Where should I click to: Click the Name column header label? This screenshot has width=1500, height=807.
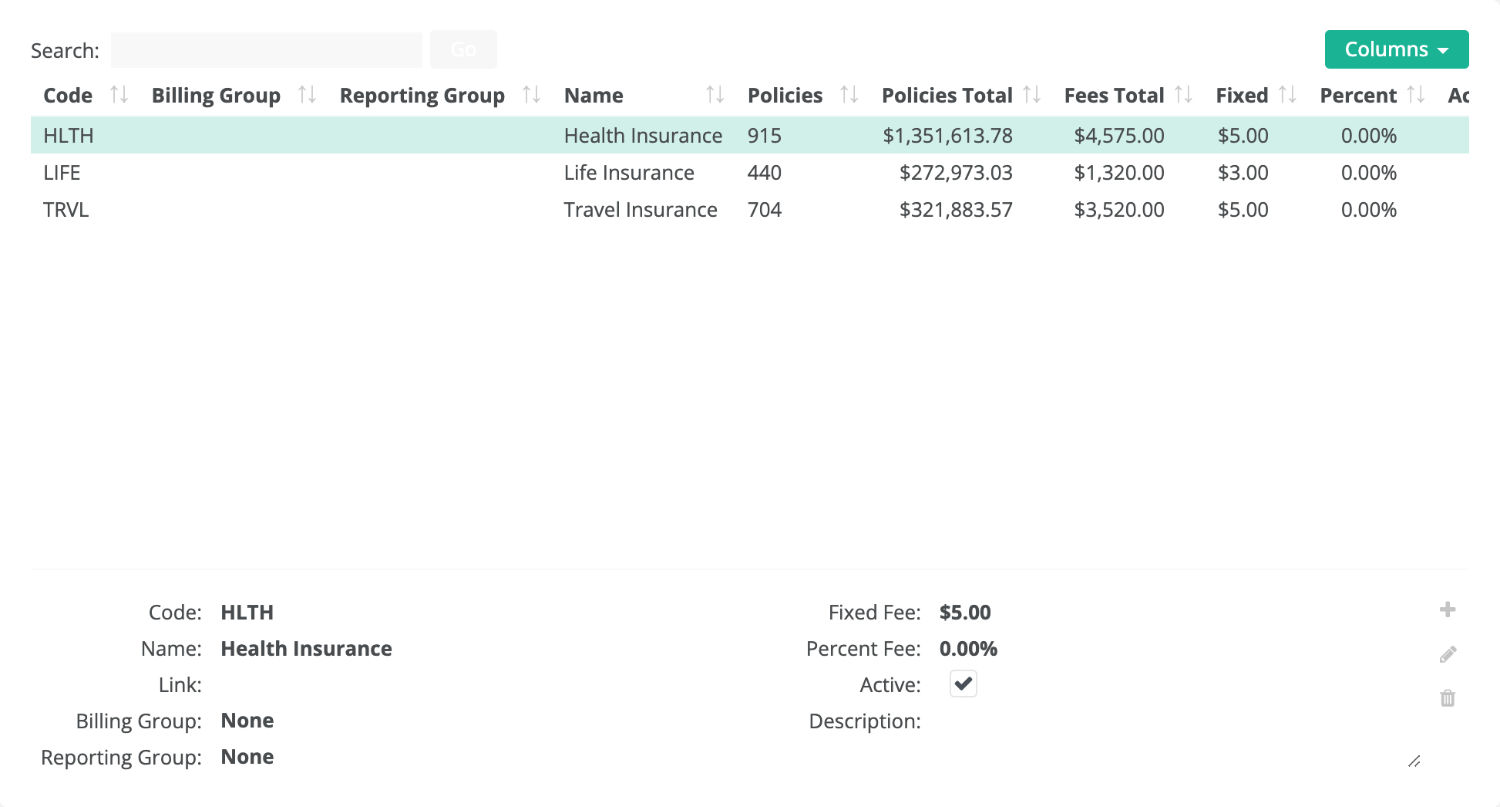tap(593, 95)
